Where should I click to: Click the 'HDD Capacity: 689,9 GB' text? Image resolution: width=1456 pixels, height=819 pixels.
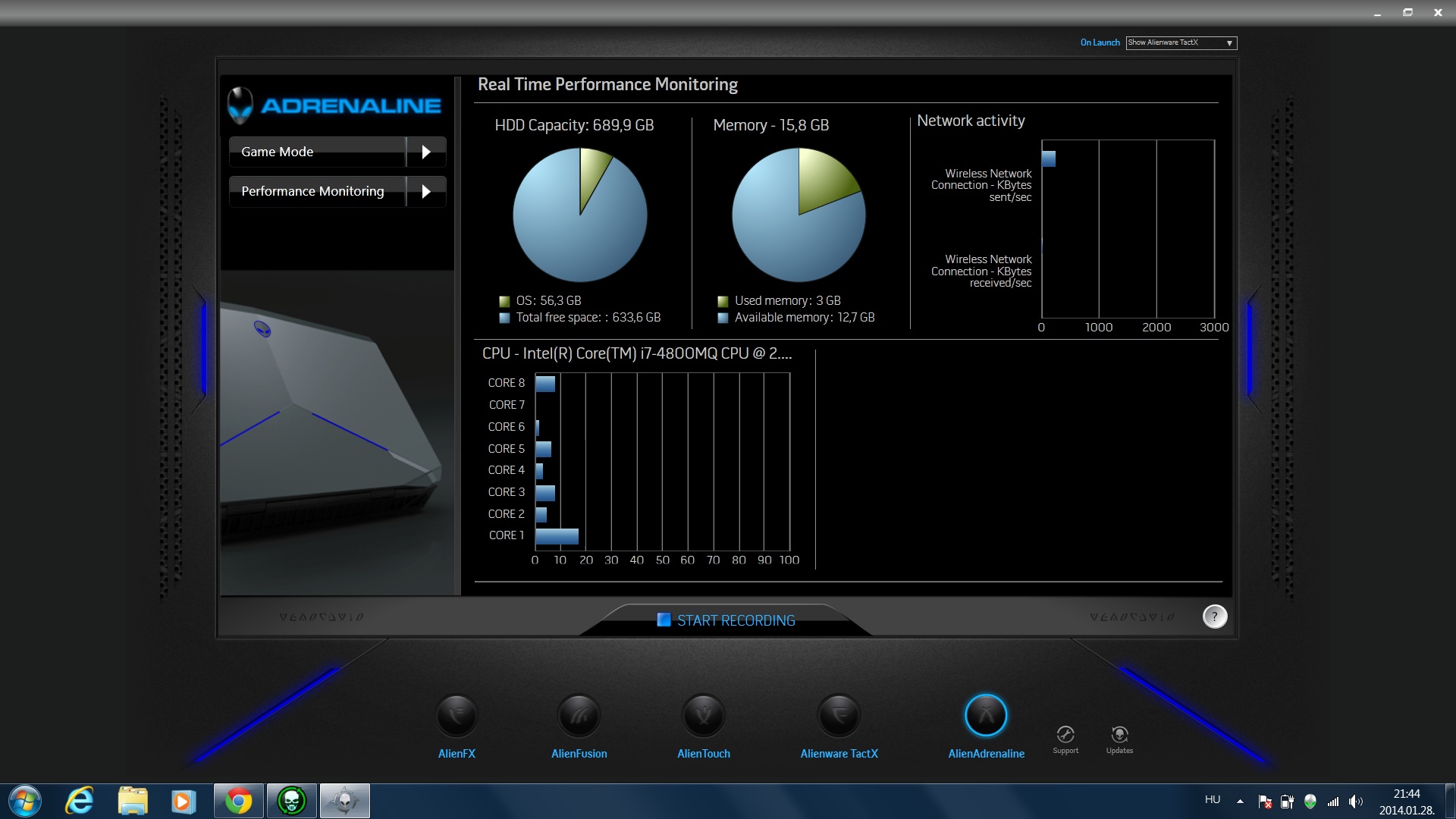tap(574, 125)
